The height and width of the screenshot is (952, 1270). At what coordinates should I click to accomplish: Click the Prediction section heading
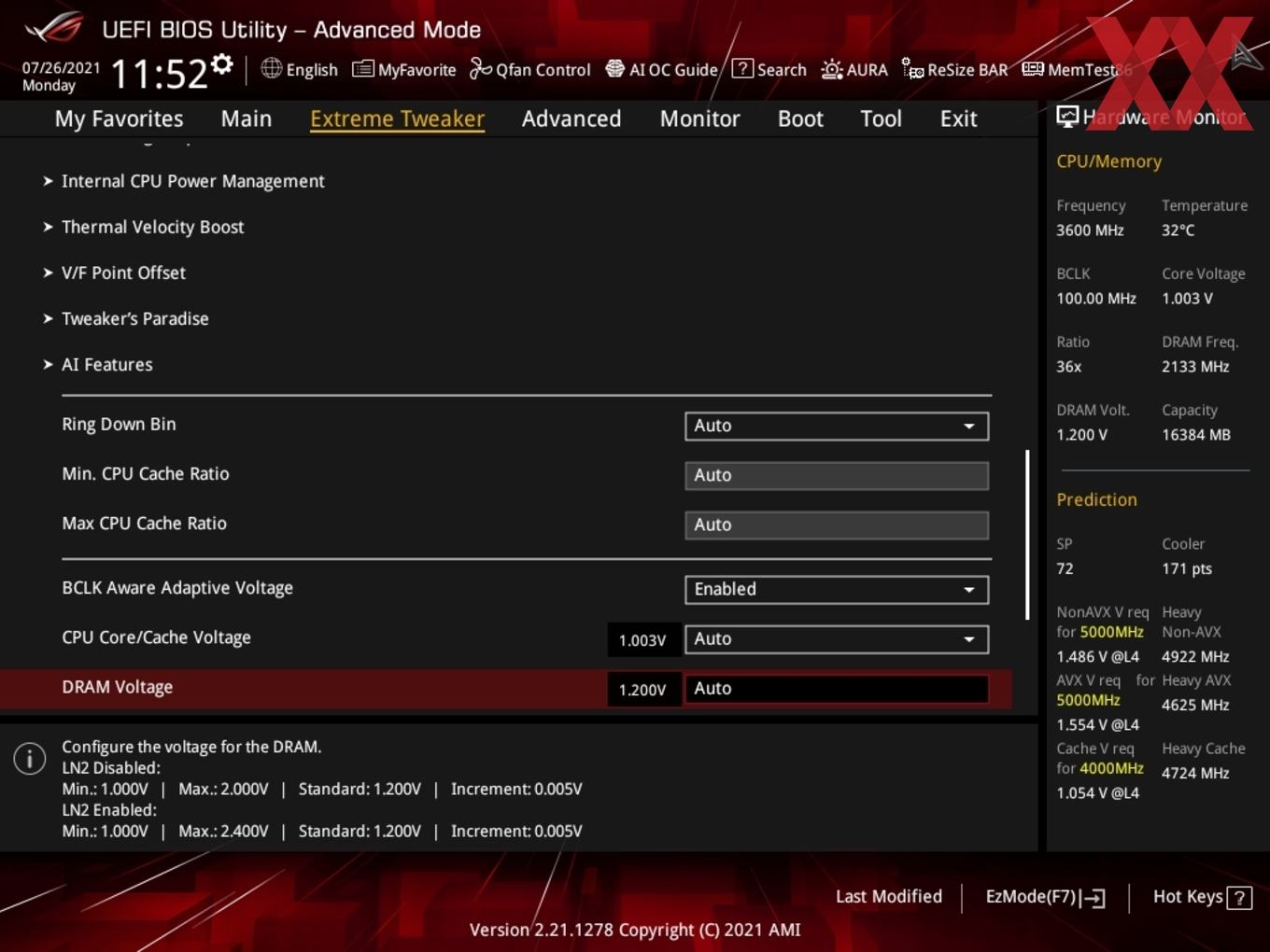coord(1096,499)
